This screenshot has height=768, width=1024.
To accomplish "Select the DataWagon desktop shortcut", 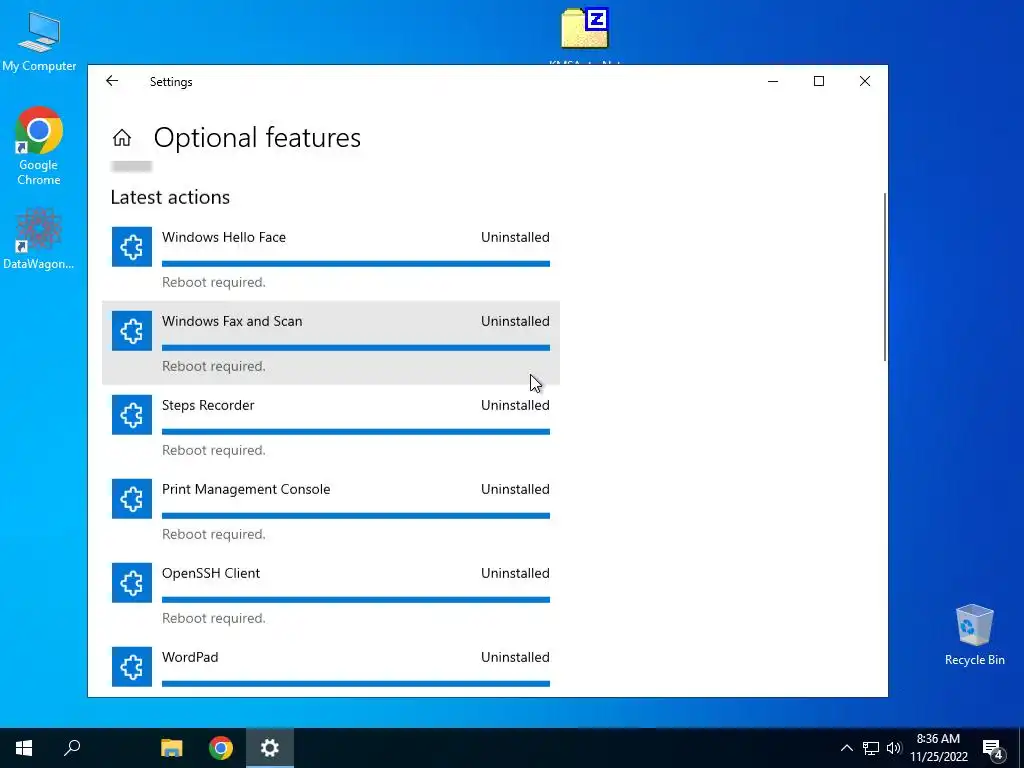I will [39, 239].
